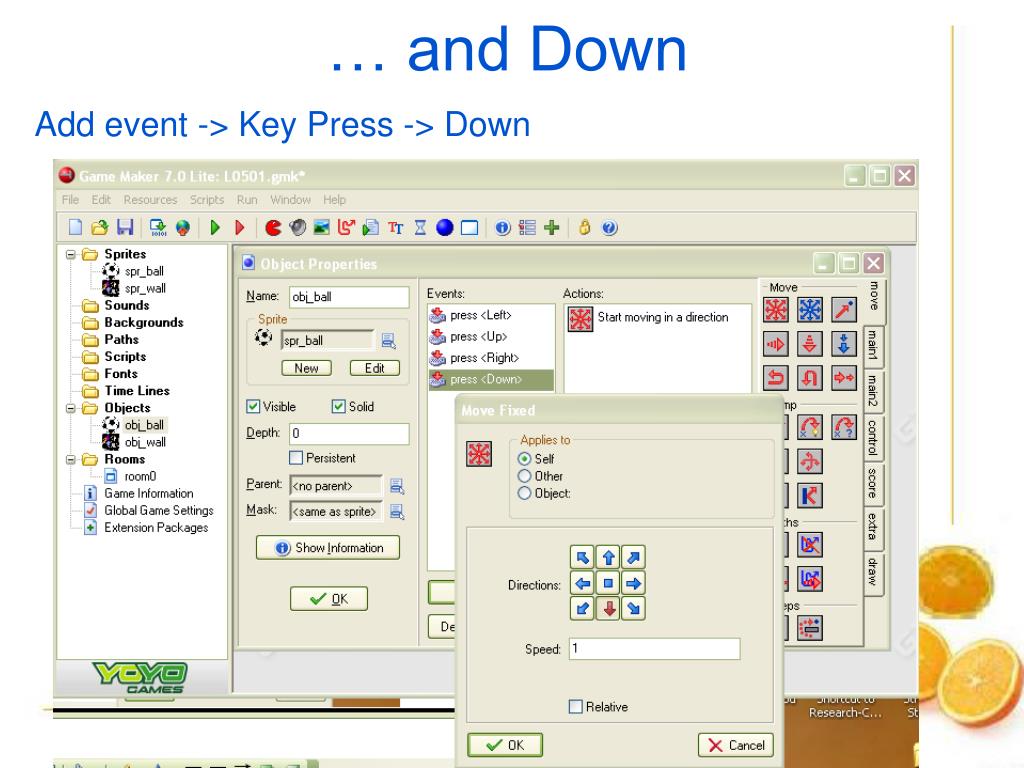
Task: Select the red Move Fixed action icon
Action: (776, 310)
